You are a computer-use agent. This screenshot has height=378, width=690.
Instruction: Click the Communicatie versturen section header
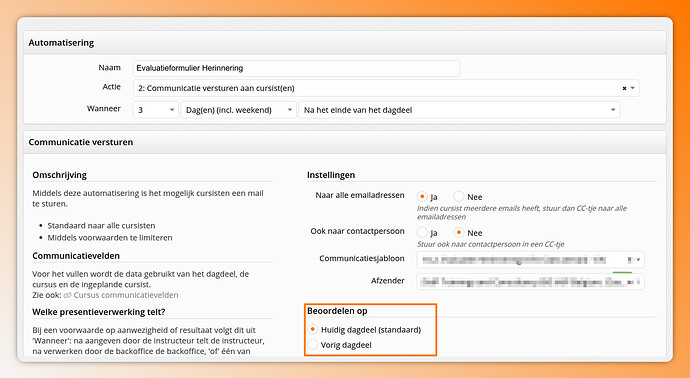click(x=345, y=142)
